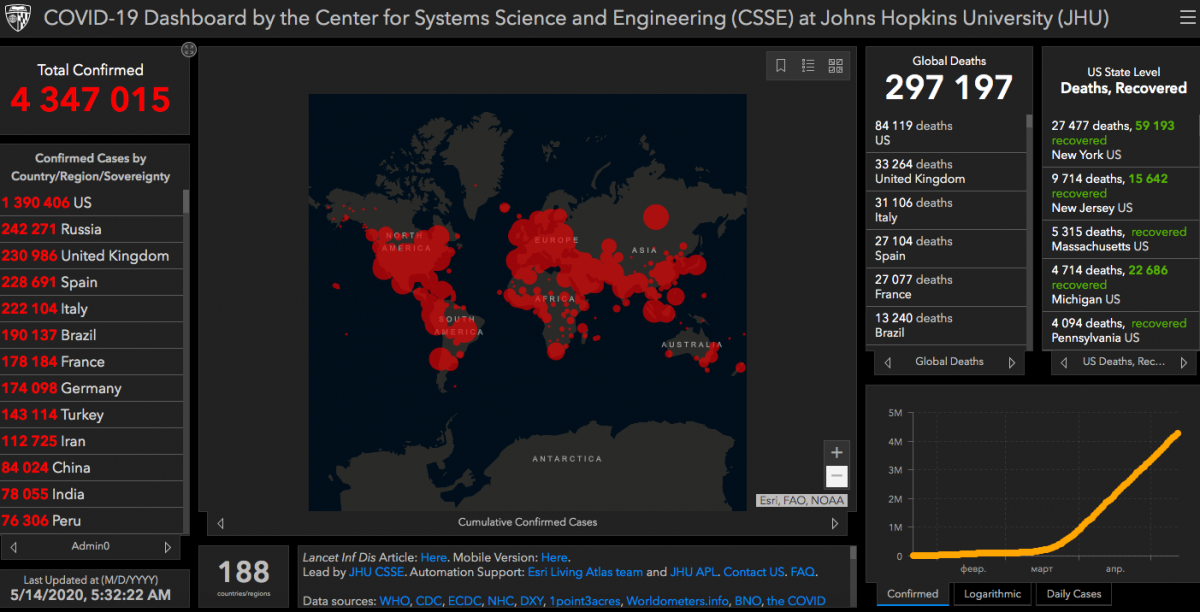Open the Worldometers.info data source link
Image resolution: width=1200 pixels, height=612 pixels.
tap(675, 601)
